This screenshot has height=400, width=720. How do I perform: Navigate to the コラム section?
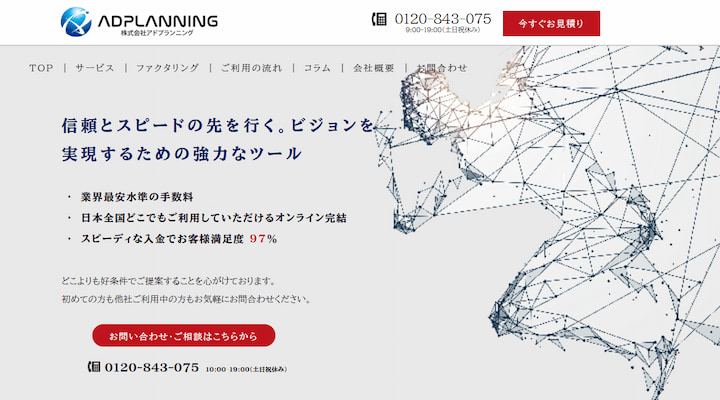317,68
